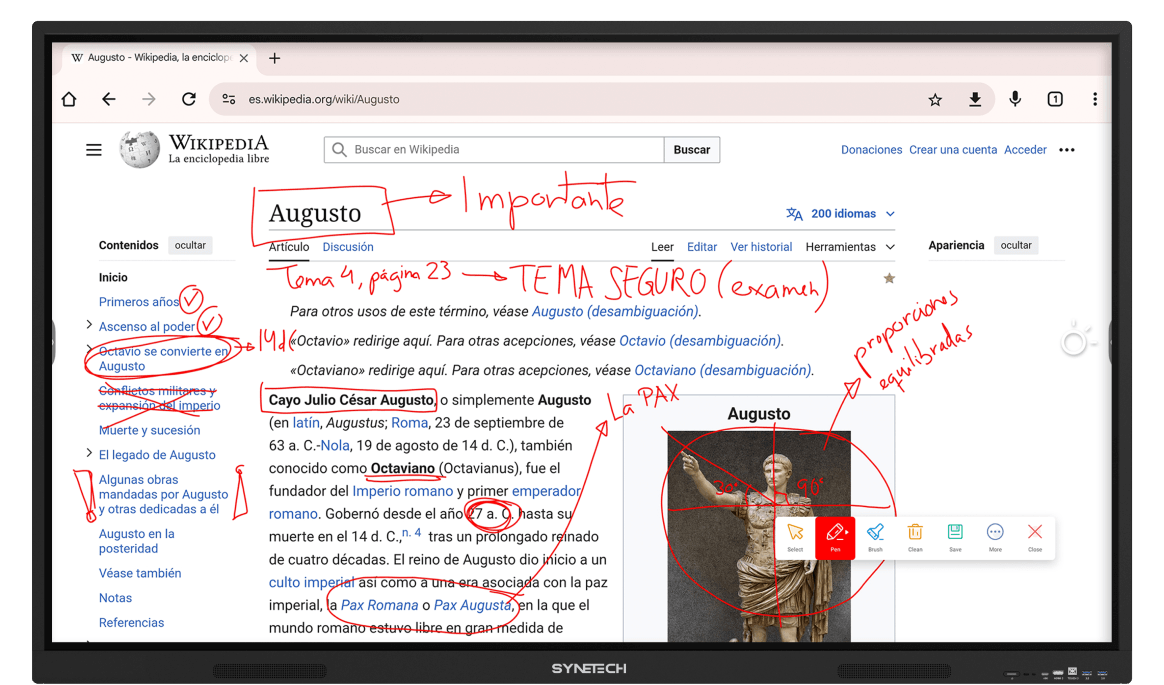Clear annotations with the Clean tool
This screenshot has width=1164, height=685.
pyautogui.click(x=915, y=537)
